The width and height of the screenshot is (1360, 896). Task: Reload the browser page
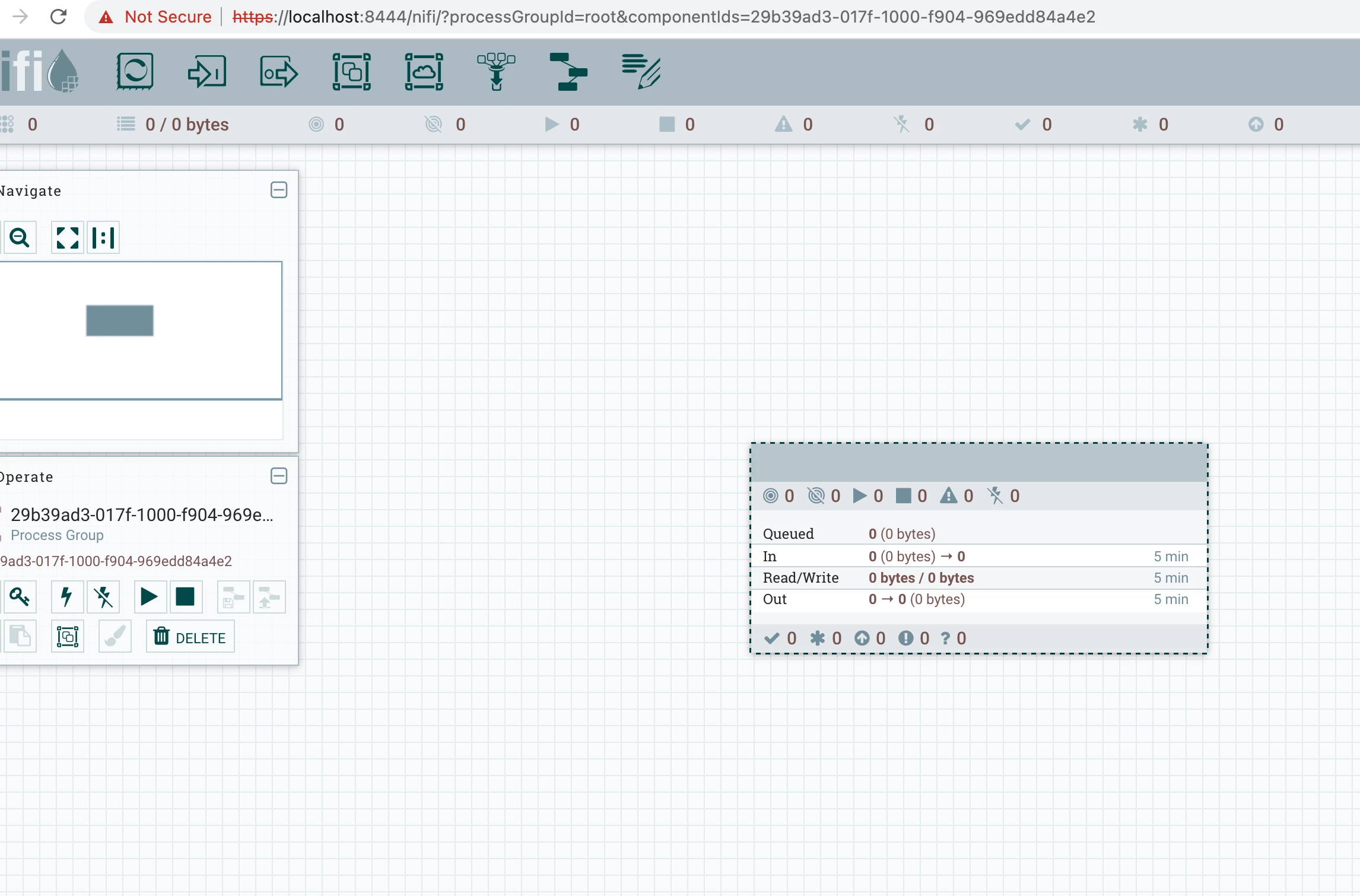coord(58,17)
